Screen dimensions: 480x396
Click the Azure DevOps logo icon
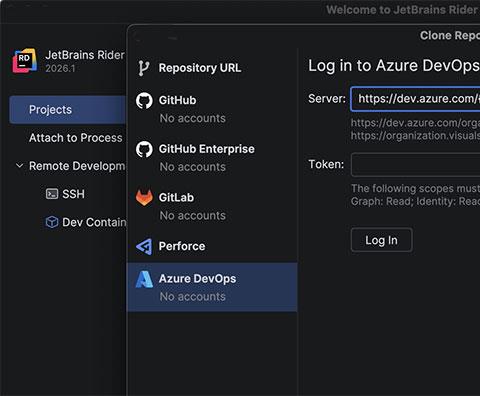pyautogui.click(x=144, y=279)
